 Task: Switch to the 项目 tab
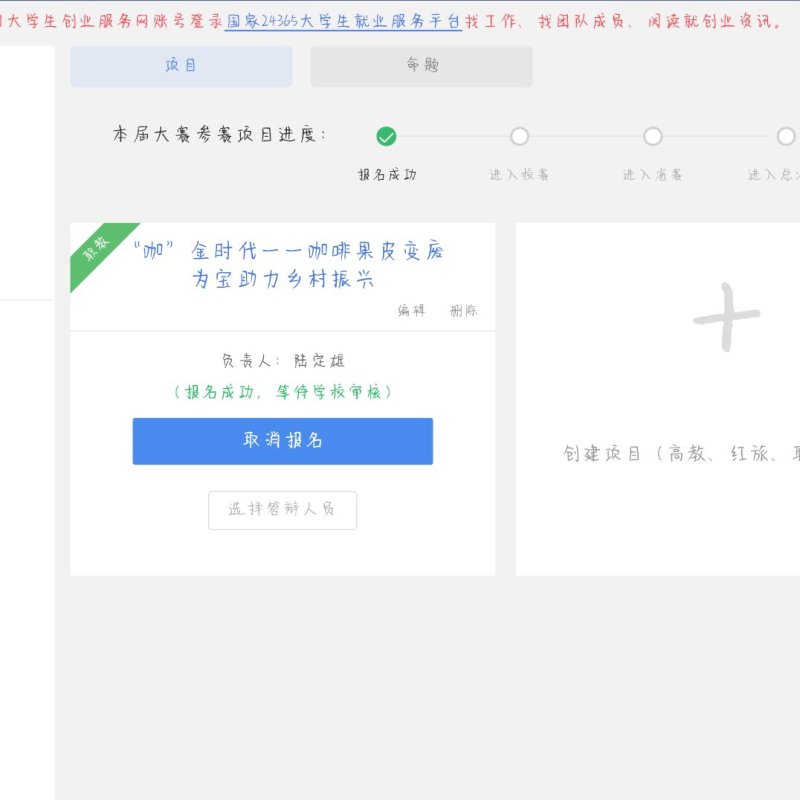(x=181, y=66)
